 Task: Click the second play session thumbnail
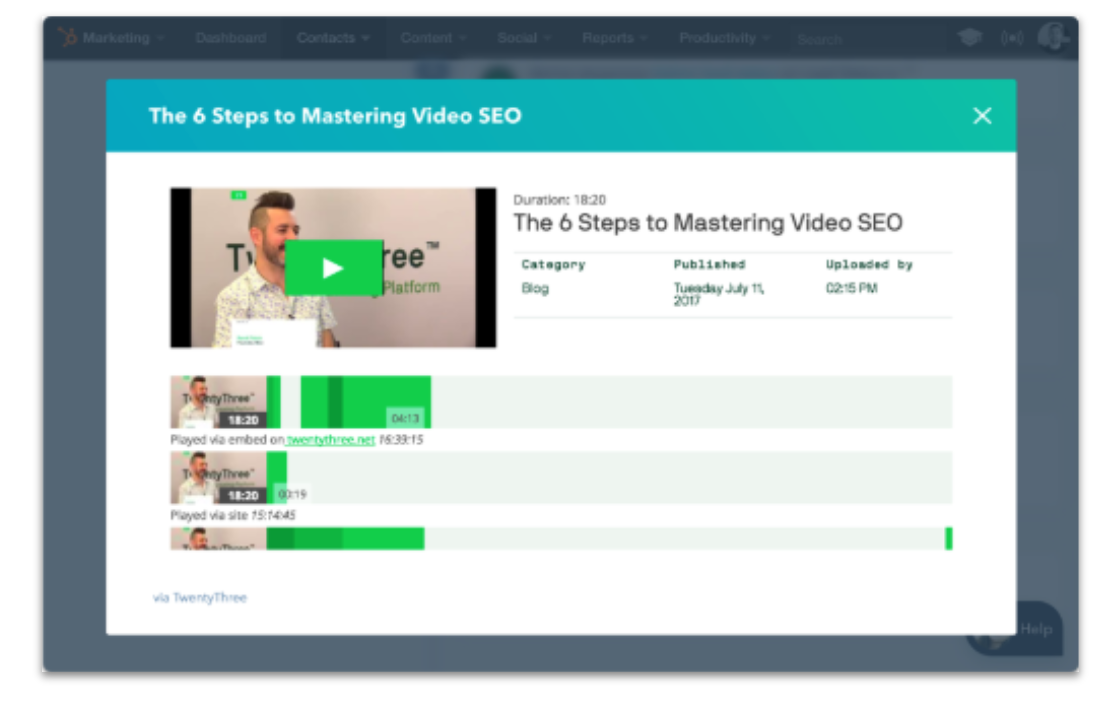click(x=218, y=477)
